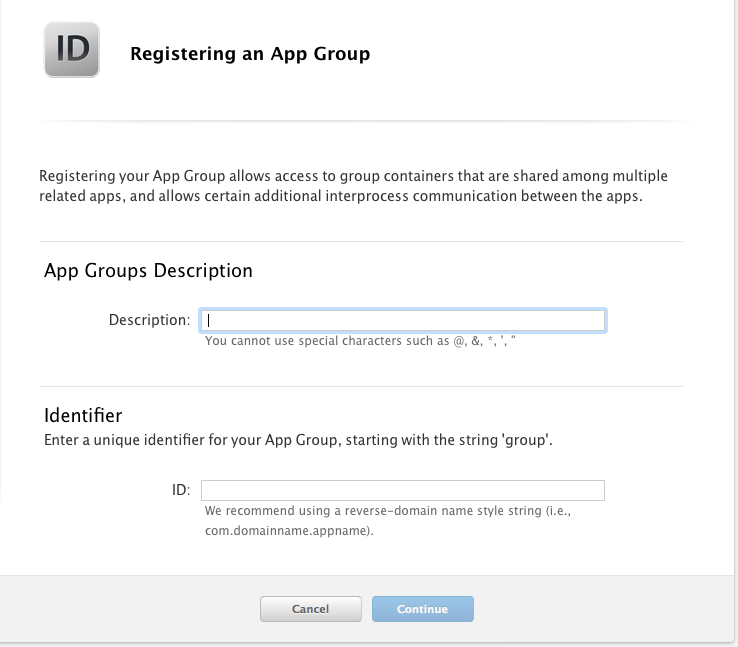Click the gray ID badge icon
The width and height of the screenshot is (738, 647).
[72, 49]
